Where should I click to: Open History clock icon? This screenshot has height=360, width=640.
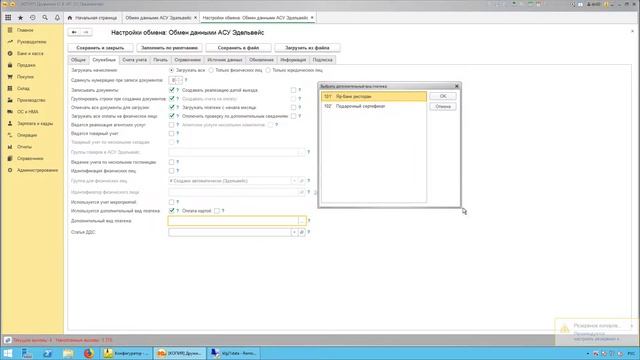click(x=33, y=18)
